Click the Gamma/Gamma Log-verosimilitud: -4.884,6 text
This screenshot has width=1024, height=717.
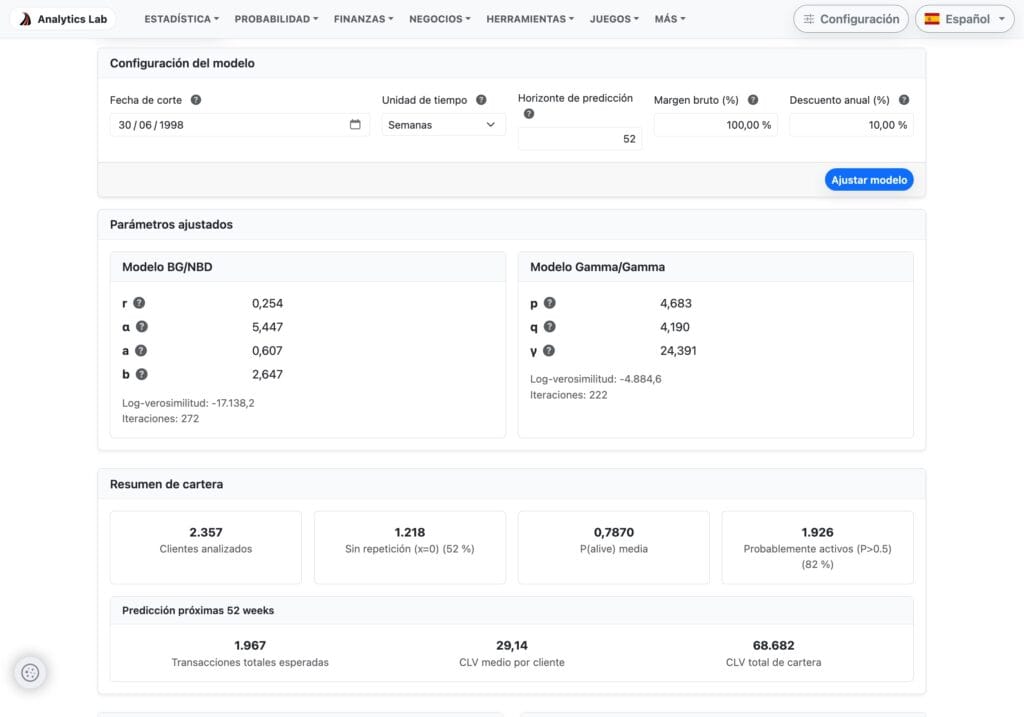[x=596, y=379]
